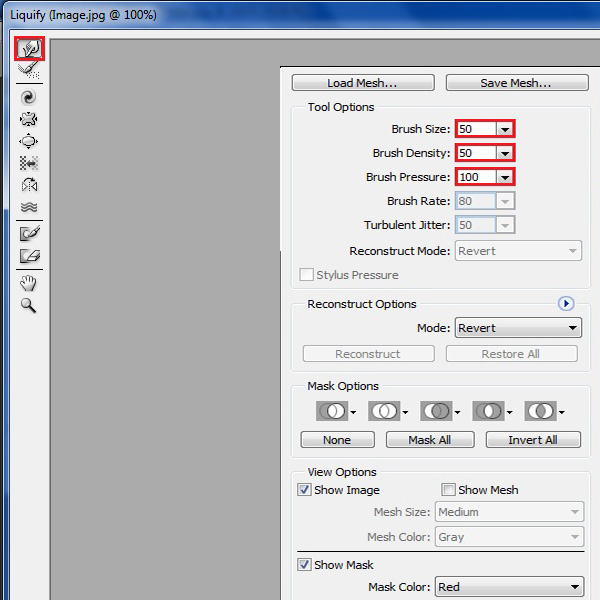Select the Hand tool
Screen dimensions: 600x600
point(29,284)
